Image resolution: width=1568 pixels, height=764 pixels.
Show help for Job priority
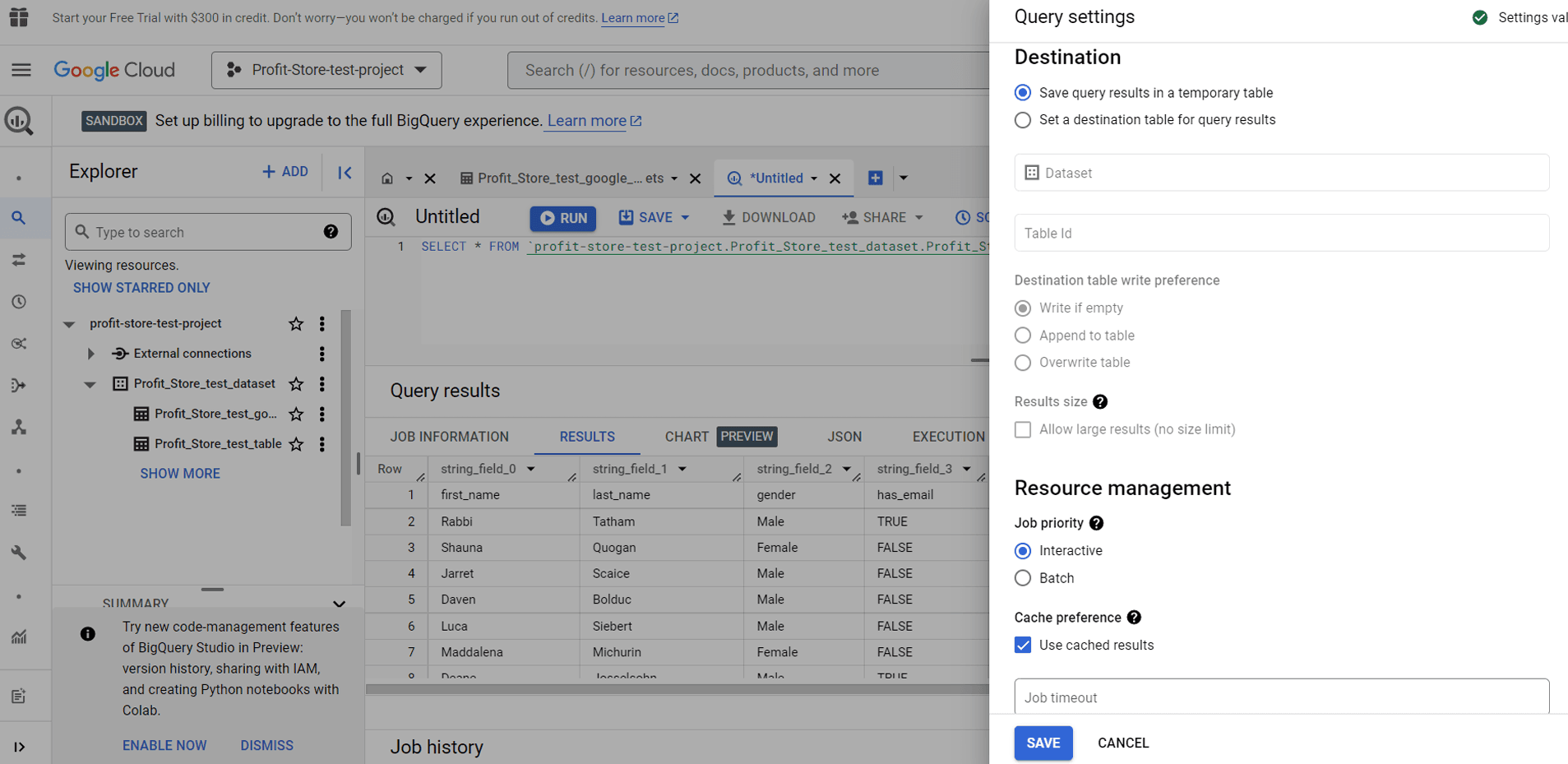(x=1096, y=523)
